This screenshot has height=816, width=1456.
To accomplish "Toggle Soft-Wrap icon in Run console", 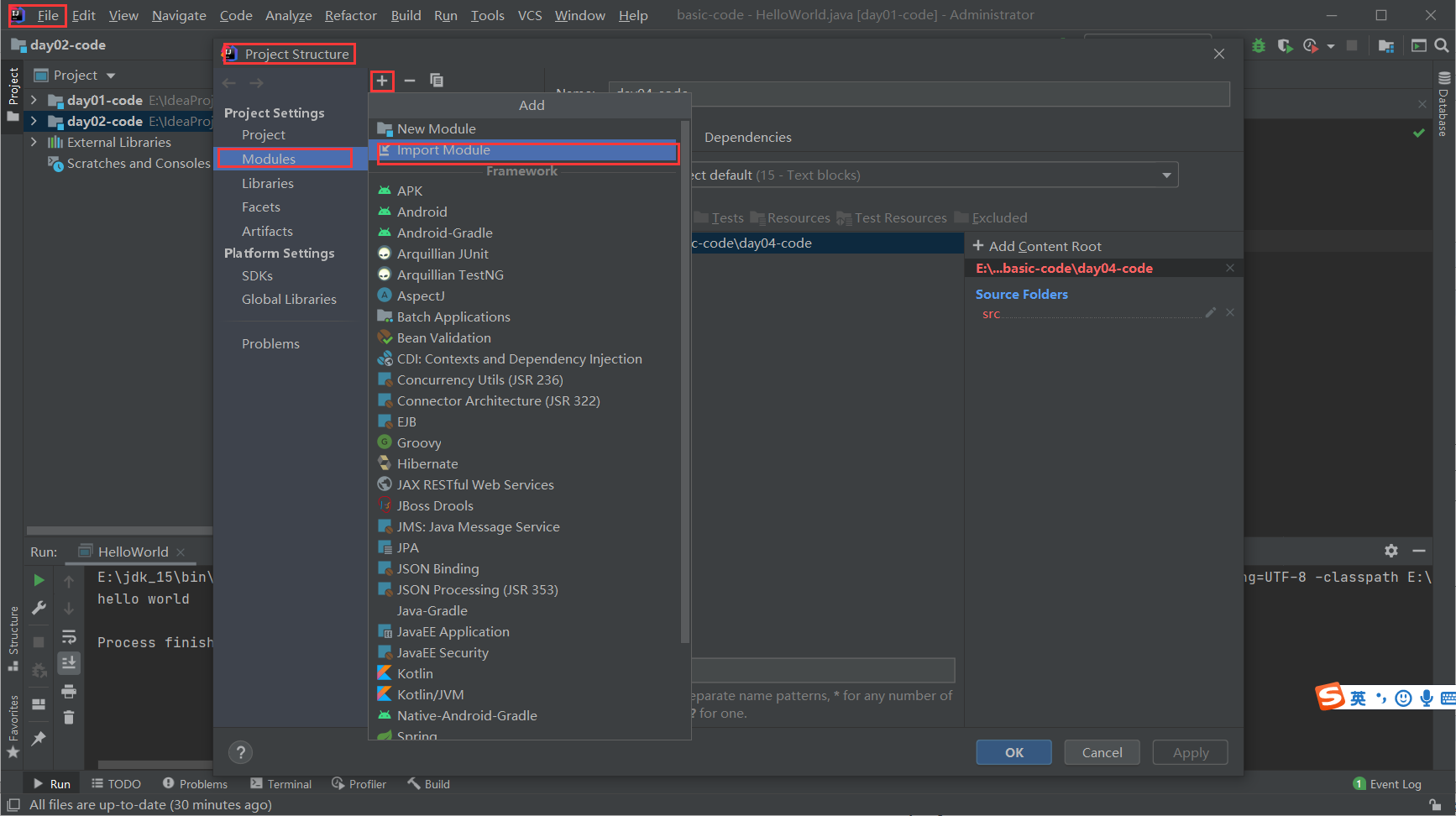I will pyautogui.click(x=69, y=636).
